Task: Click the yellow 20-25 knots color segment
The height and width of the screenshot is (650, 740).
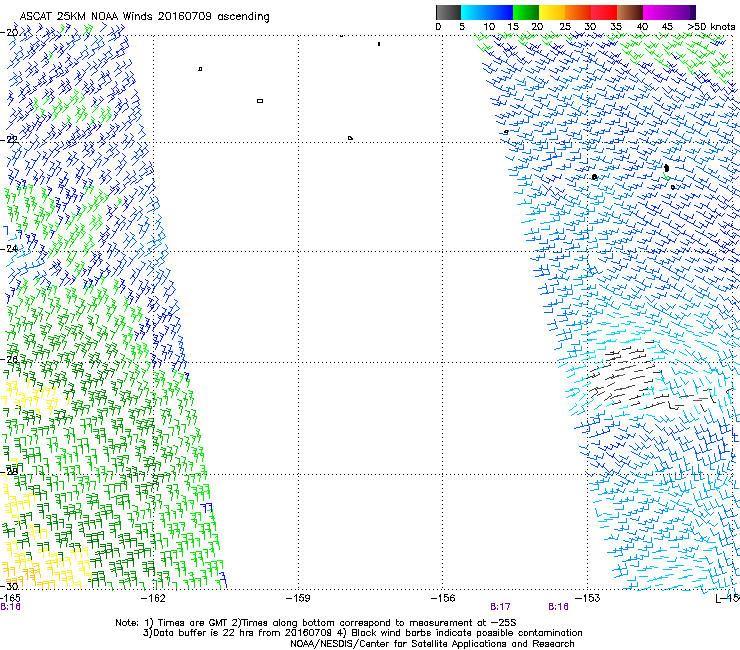Action: 552,12
